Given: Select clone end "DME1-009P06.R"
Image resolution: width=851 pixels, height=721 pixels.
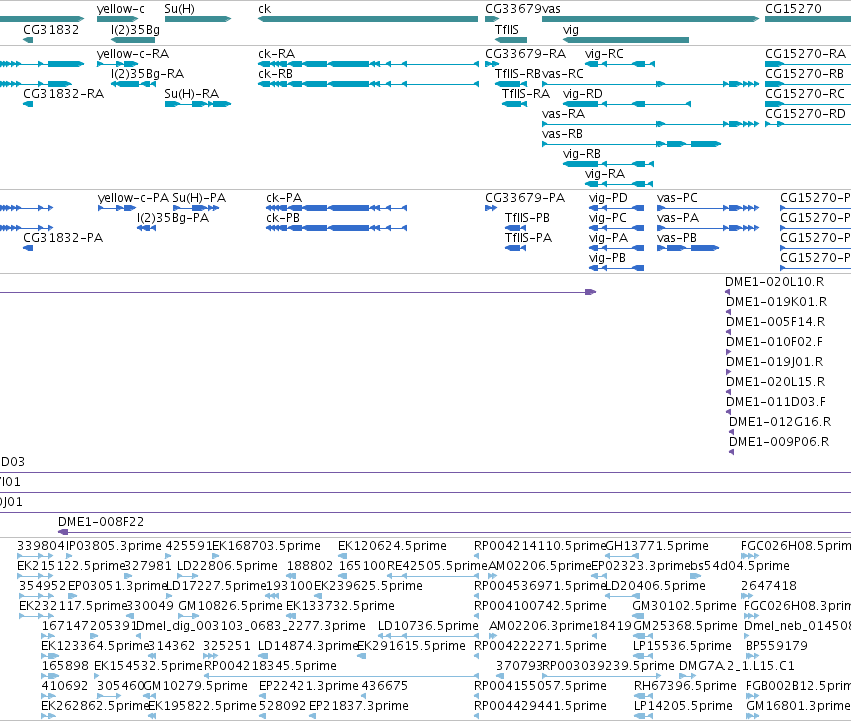Looking at the screenshot, I should pos(779,442).
